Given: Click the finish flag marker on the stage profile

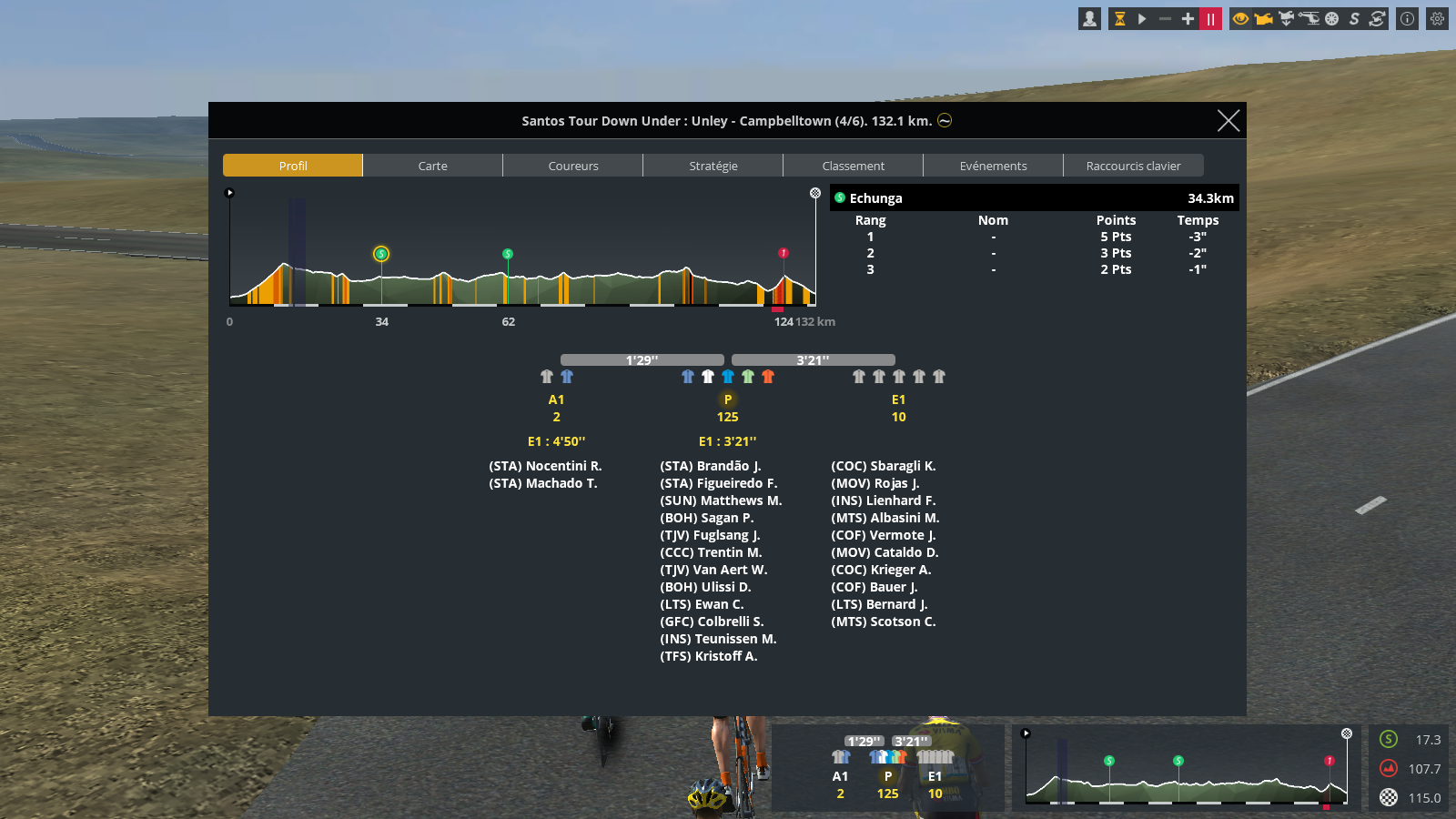Looking at the screenshot, I should [815, 193].
